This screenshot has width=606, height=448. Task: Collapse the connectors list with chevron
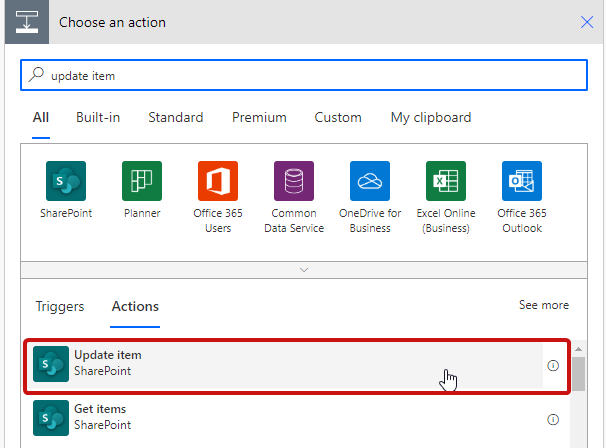coord(304,270)
